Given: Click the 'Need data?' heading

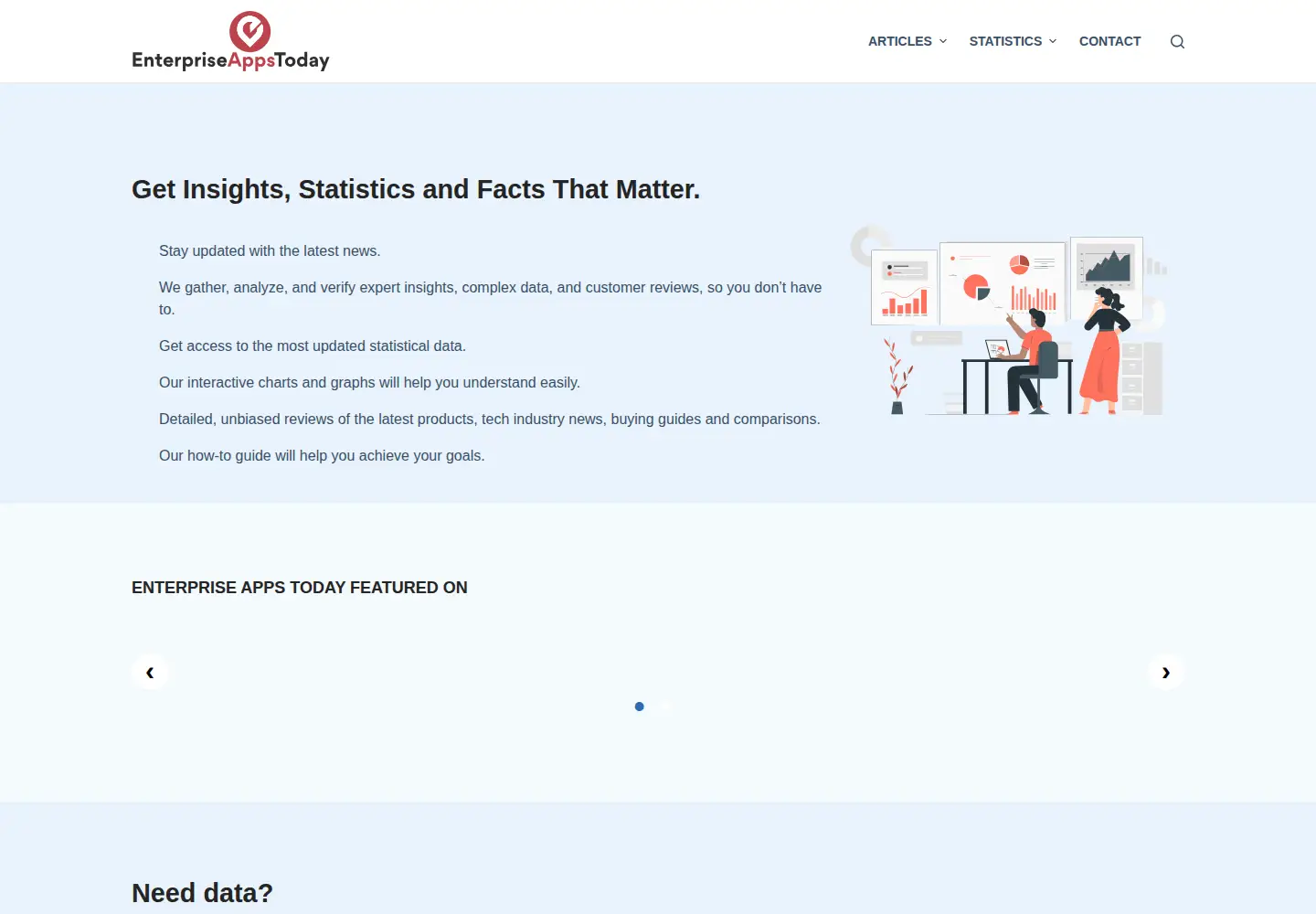Looking at the screenshot, I should 202,893.
